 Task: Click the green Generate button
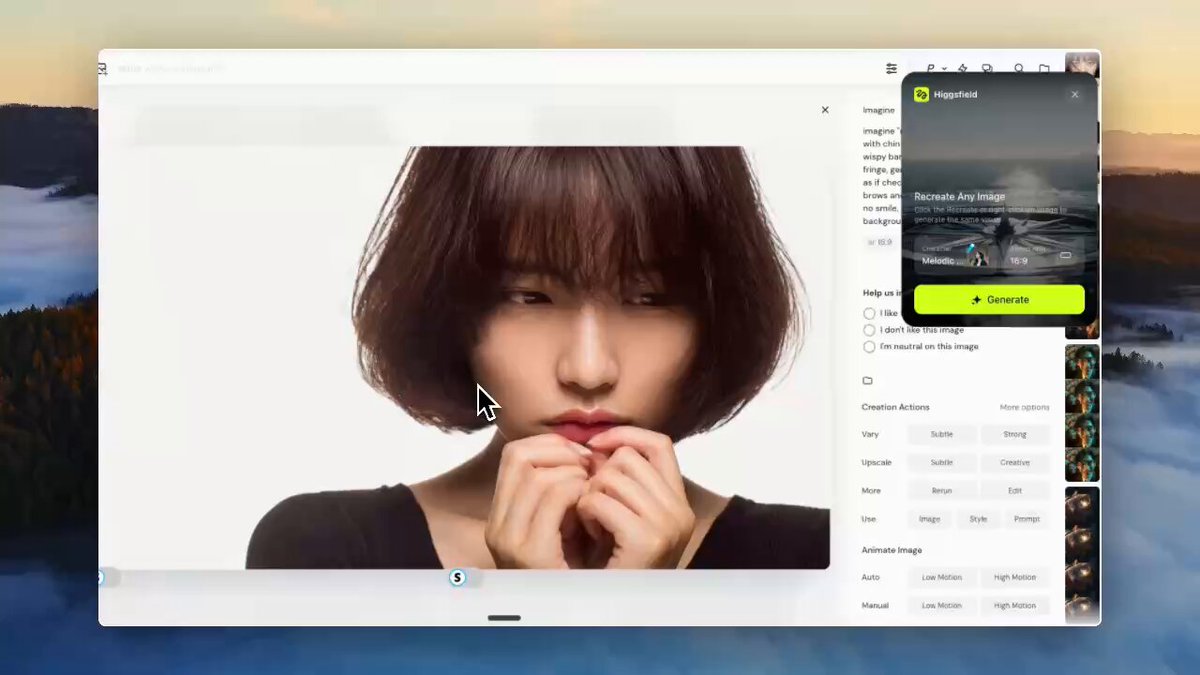point(999,300)
